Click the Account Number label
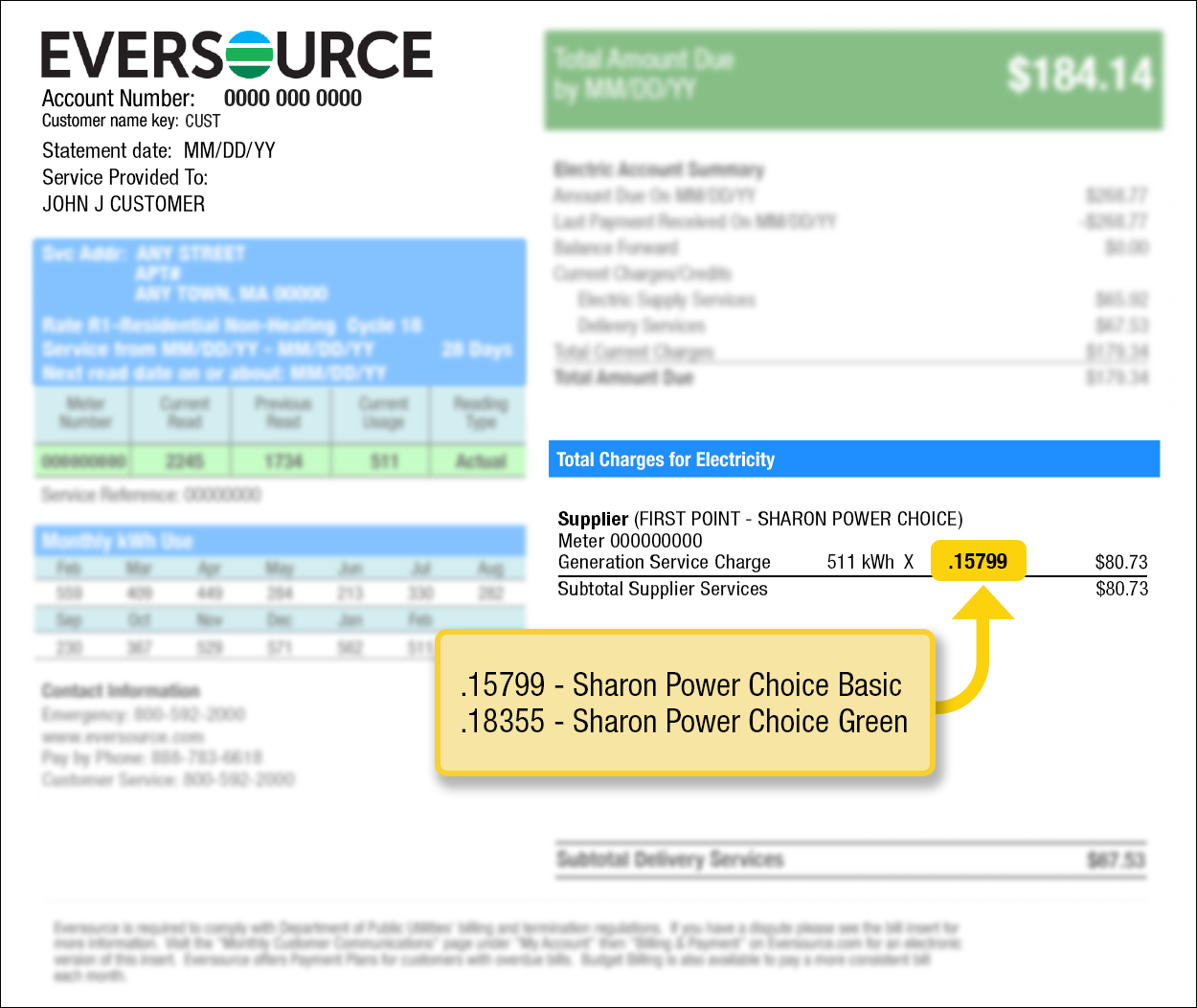 point(118,99)
